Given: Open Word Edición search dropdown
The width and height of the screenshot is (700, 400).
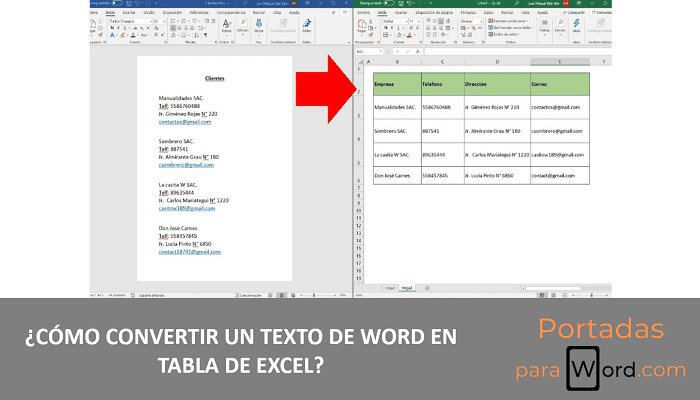Looking at the screenshot, I should (x=242, y=27).
